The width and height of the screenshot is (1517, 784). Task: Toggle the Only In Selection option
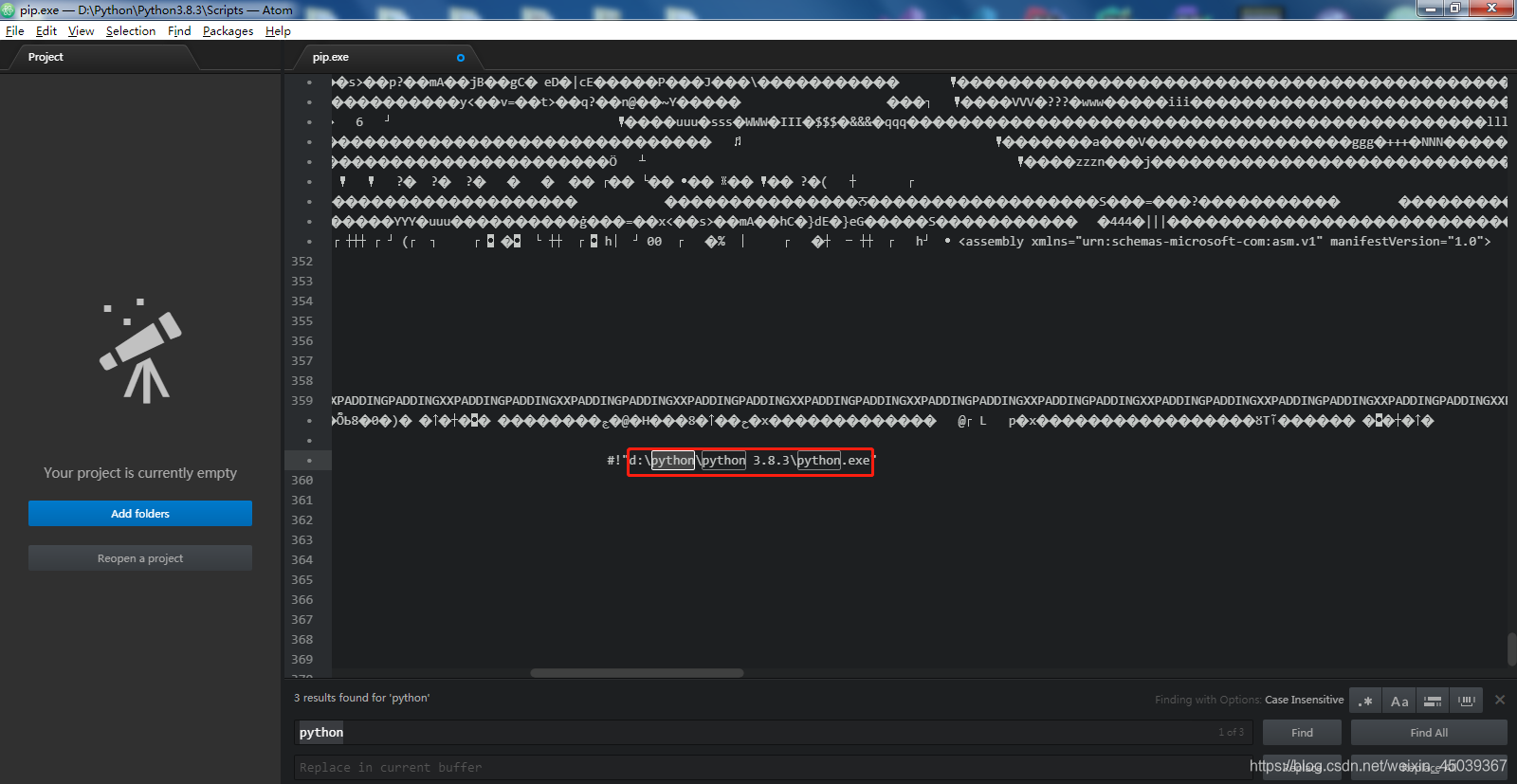(1433, 701)
